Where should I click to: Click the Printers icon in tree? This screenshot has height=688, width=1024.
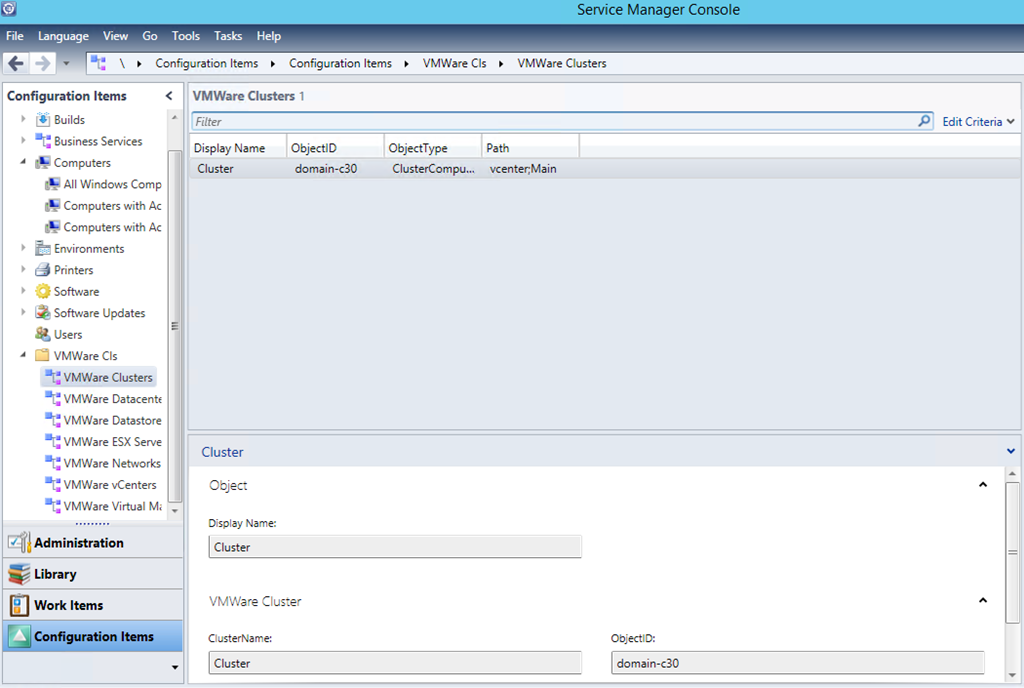(43, 270)
